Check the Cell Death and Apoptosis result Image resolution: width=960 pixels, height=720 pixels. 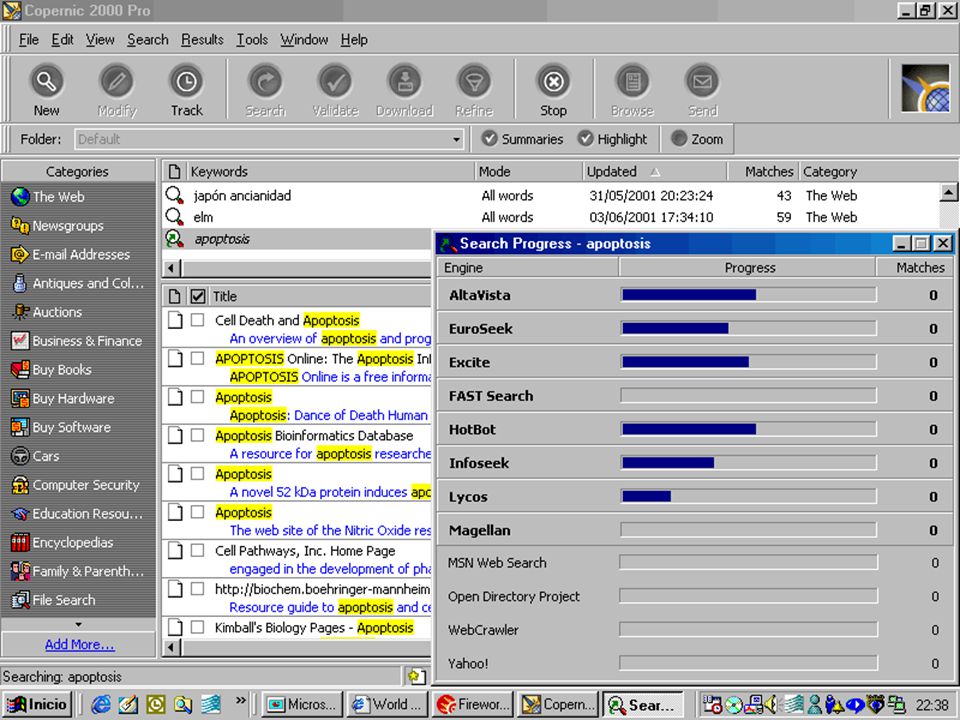[197, 320]
